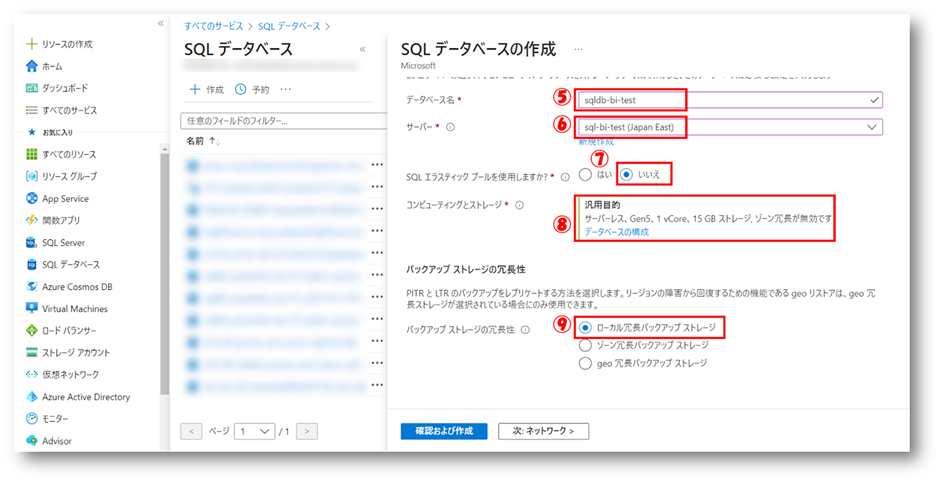Select geo 冗長バックアップ ストレージ option
Screen dimensions: 941x483
585,364
